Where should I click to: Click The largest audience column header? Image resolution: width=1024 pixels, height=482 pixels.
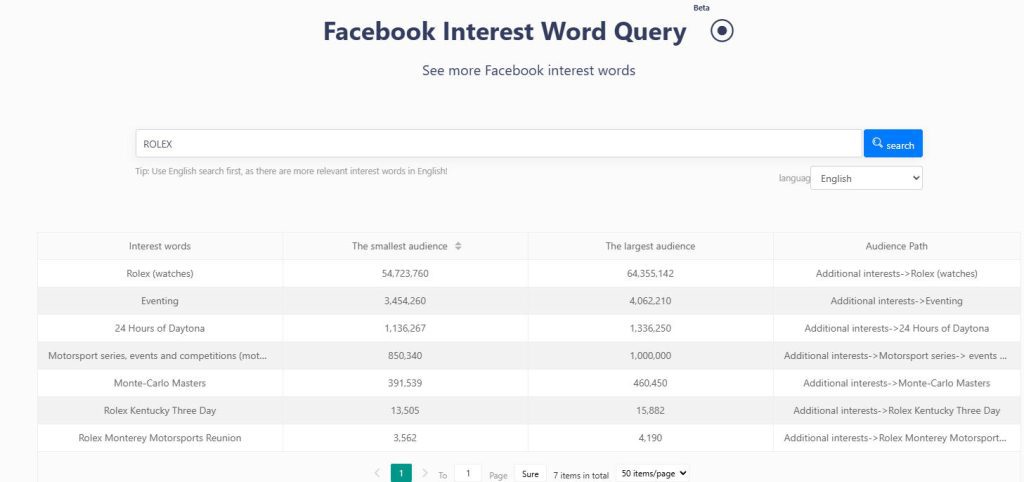pos(650,246)
